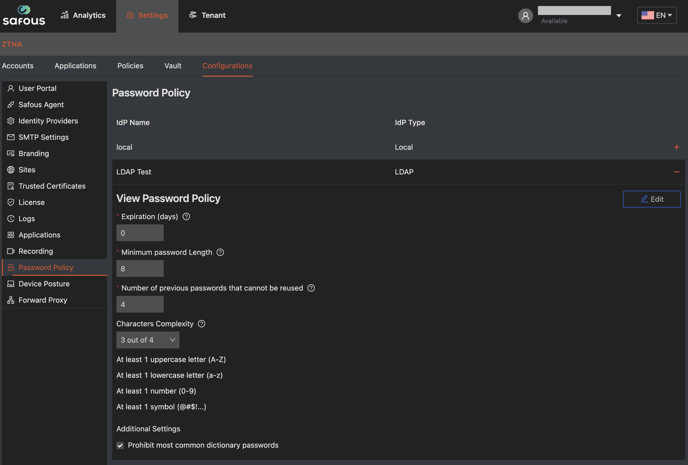
Task: Click help icon for previous passwords reuse
Action: [x=311, y=288]
